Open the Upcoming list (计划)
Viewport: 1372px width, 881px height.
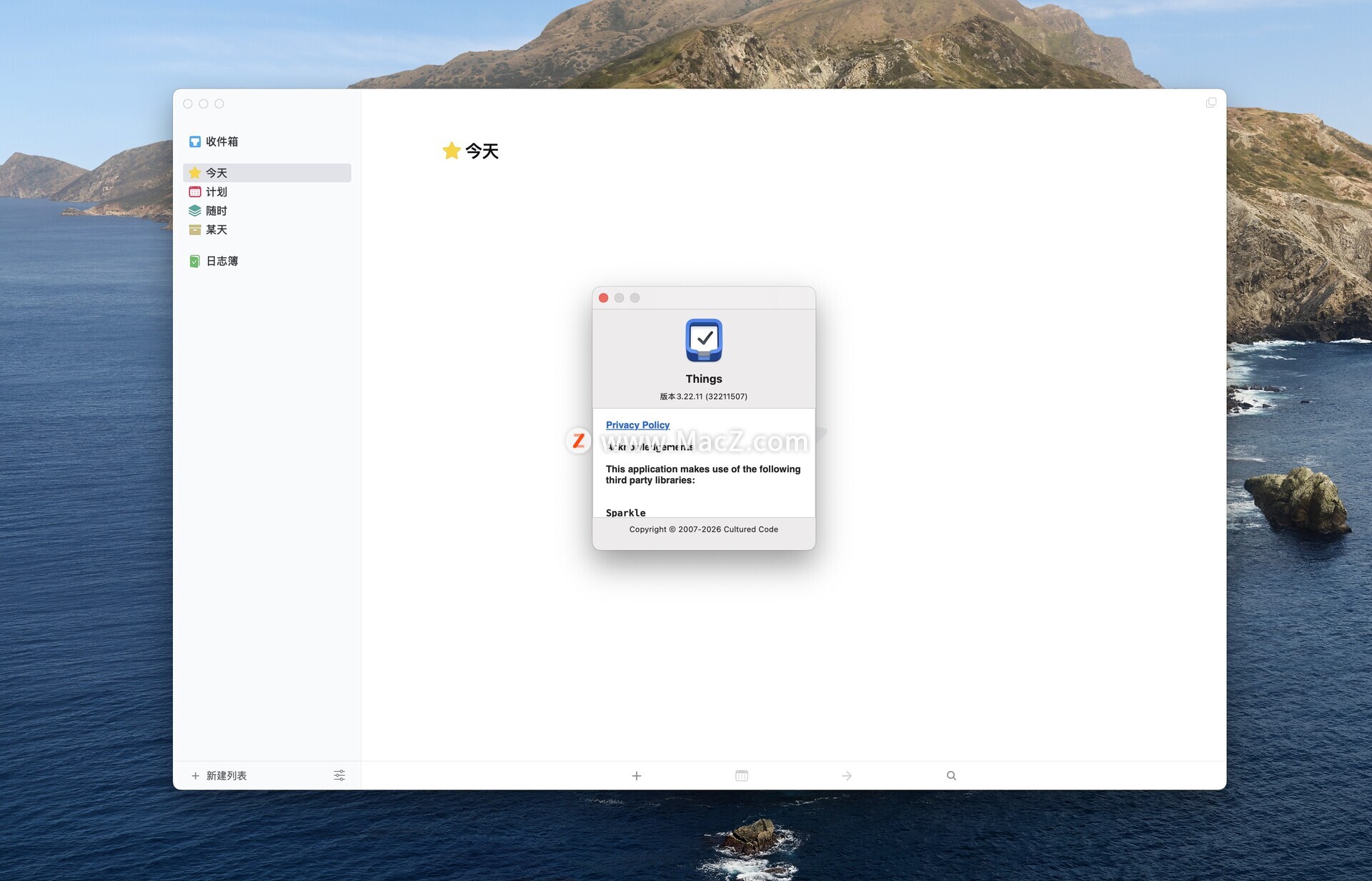[216, 191]
